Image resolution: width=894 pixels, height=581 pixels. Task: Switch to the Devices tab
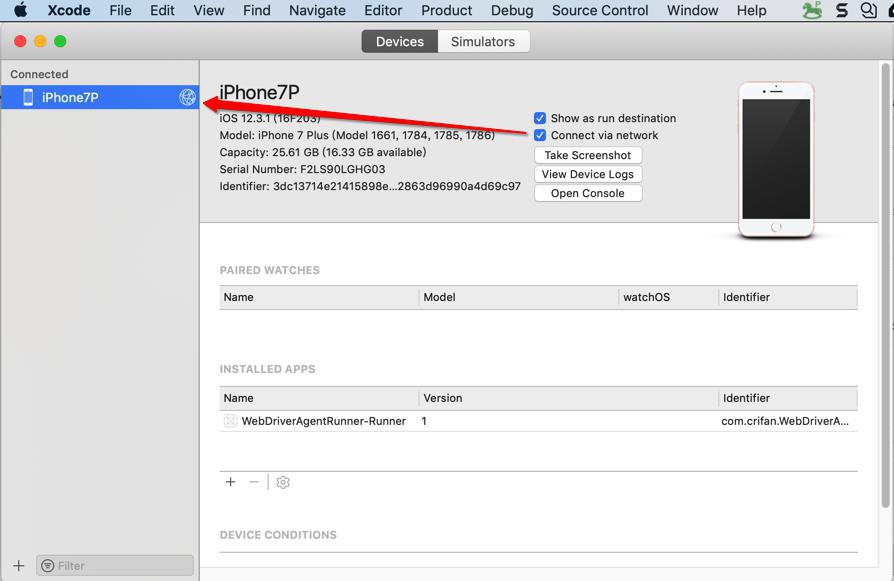tap(400, 42)
